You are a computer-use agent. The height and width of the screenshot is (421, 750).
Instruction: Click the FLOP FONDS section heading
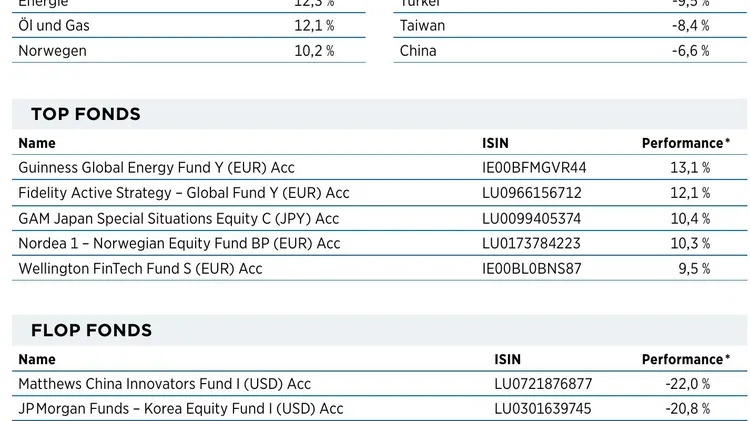91,331
